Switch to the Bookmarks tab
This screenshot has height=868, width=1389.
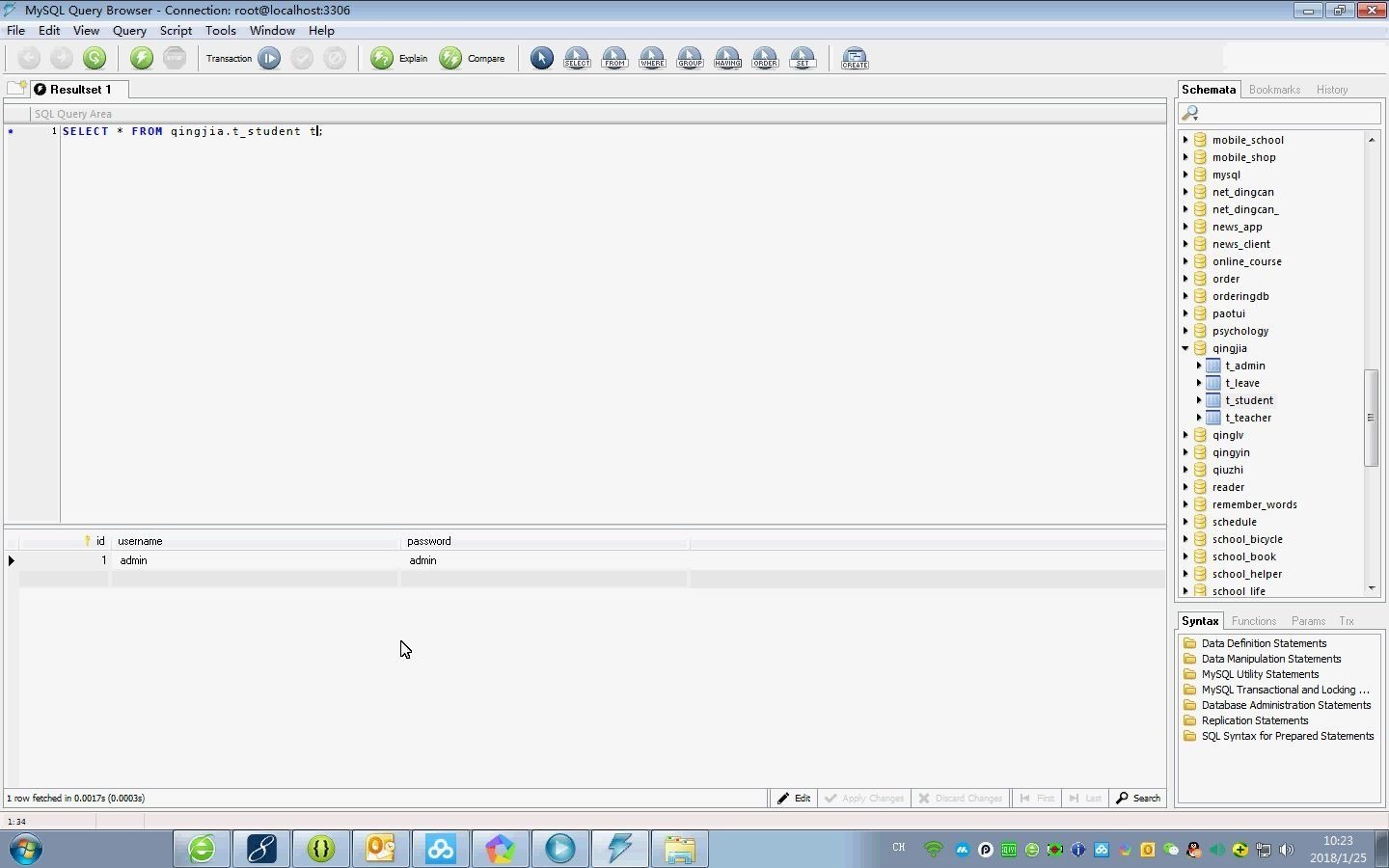tap(1274, 90)
